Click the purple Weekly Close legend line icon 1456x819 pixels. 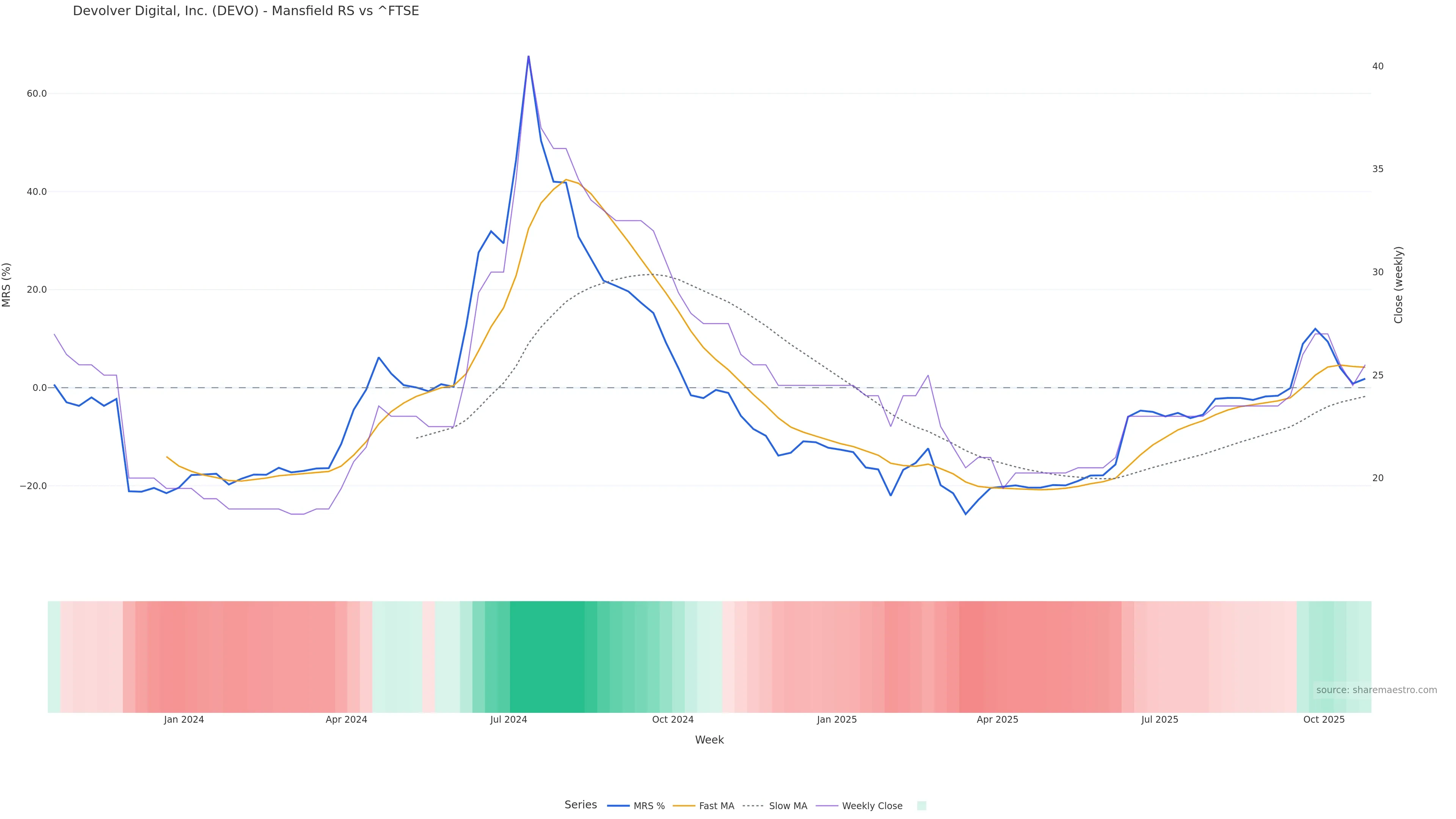[x=827, y=806]
